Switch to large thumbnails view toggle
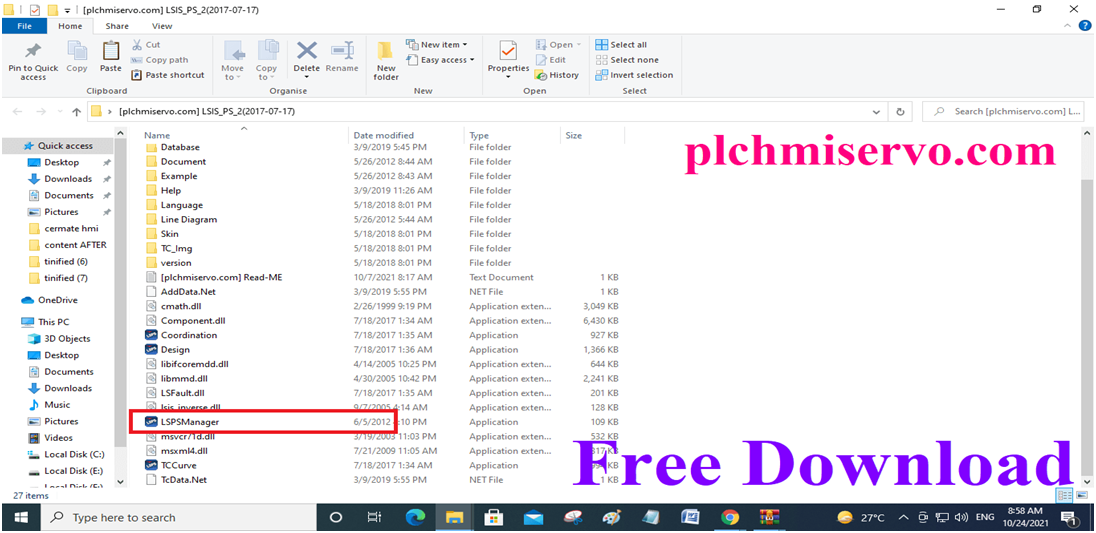 click(1082, 495)
